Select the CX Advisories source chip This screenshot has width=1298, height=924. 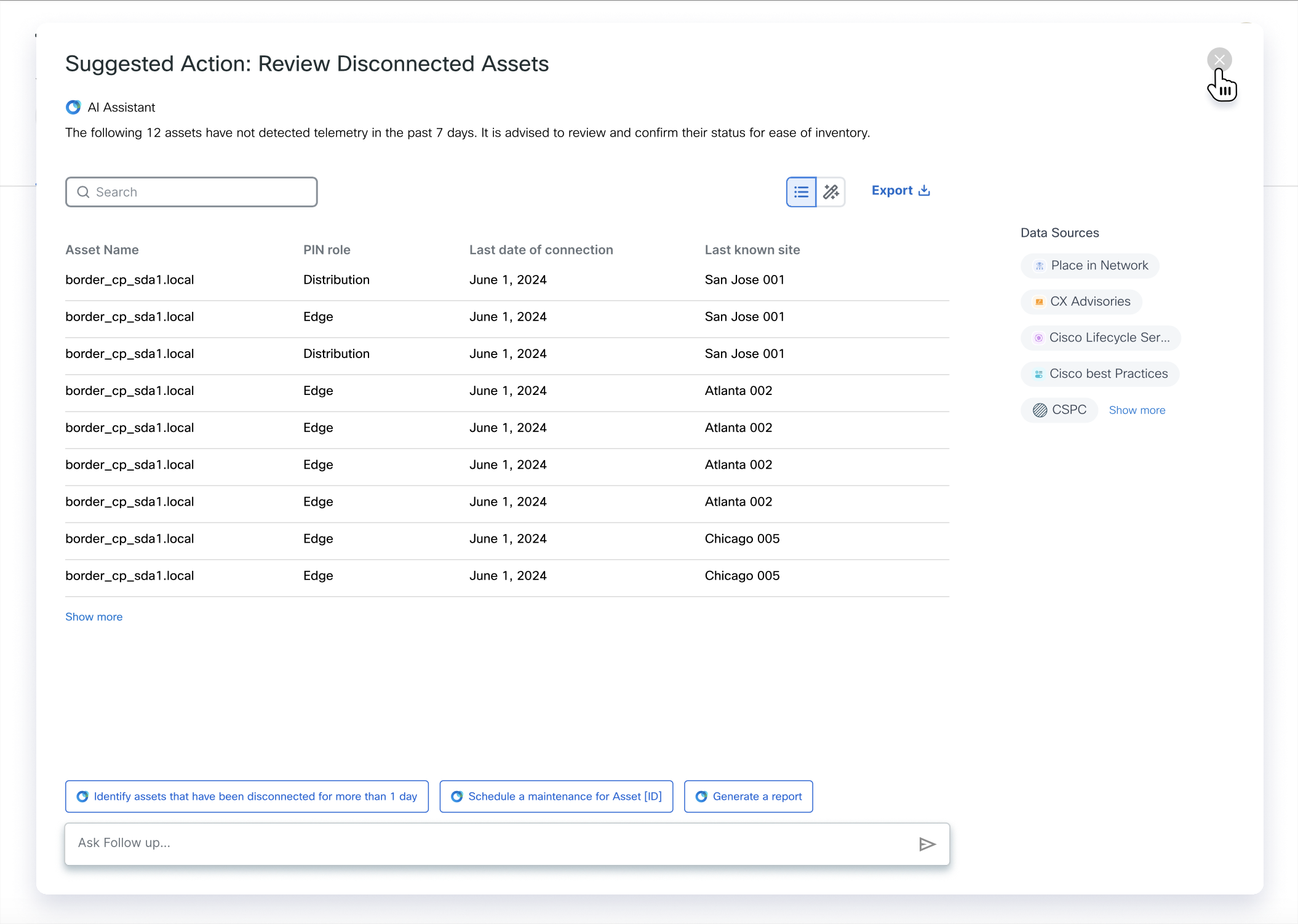click(1081, 301)
